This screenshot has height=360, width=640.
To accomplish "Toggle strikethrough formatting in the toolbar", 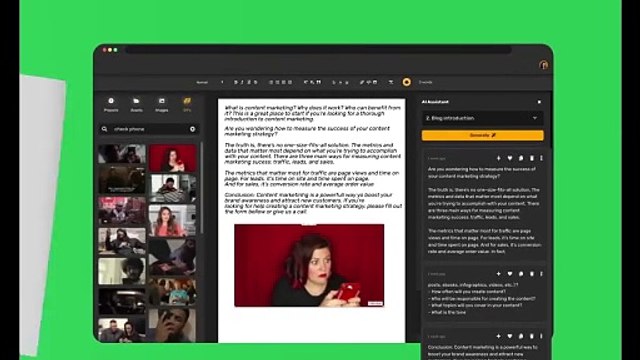I will (x=256, y=82).
